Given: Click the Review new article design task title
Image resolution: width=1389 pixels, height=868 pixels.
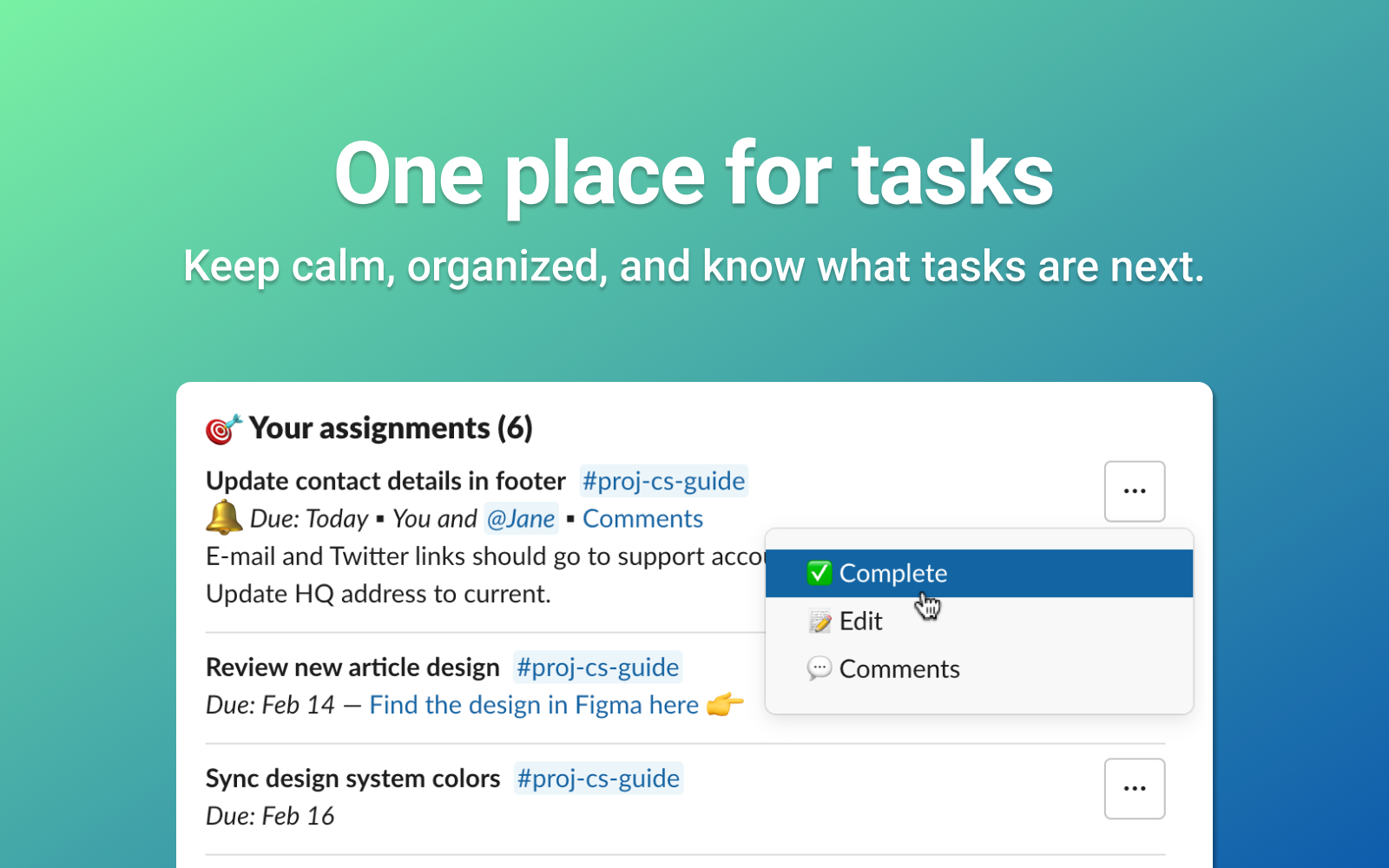Looking at the screenshot, I should tap(353, 667).
